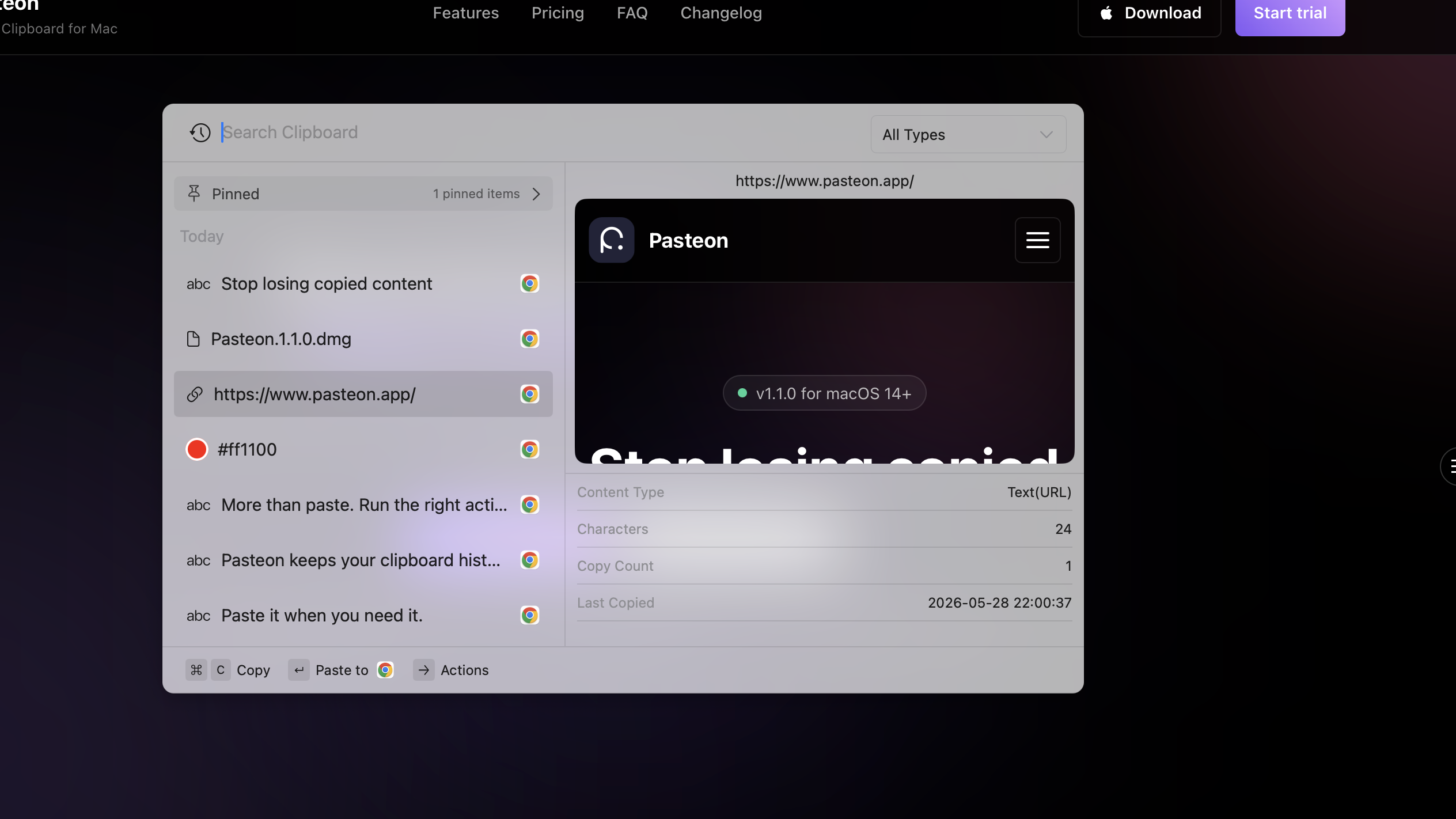This screenshot has width=1456, height=819.
Task: Click the Last Copied timestamp value
Action: 999,603
